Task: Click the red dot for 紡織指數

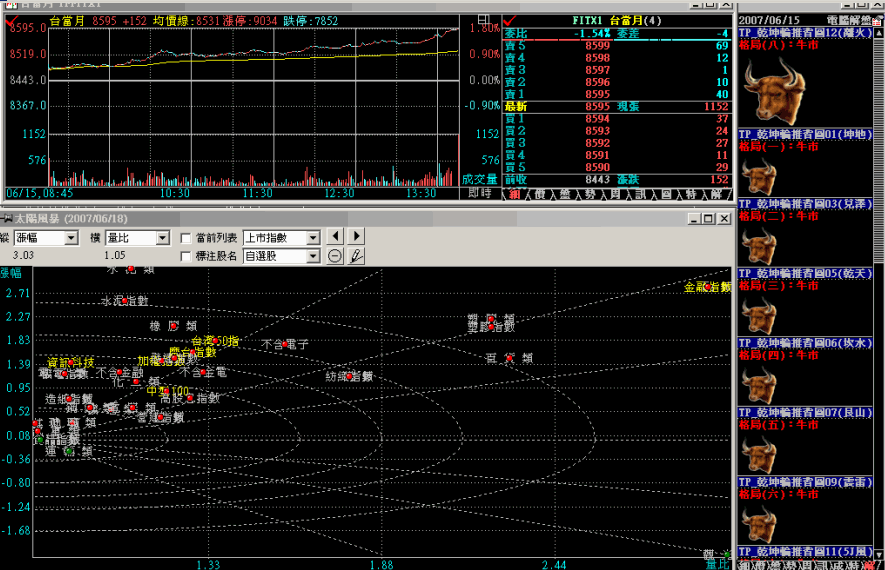Action: click(349, 376)
